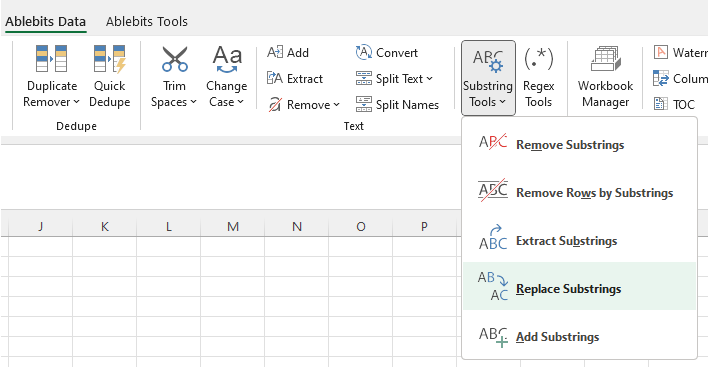
Task: Select column N header
Action: pos(297,227)
